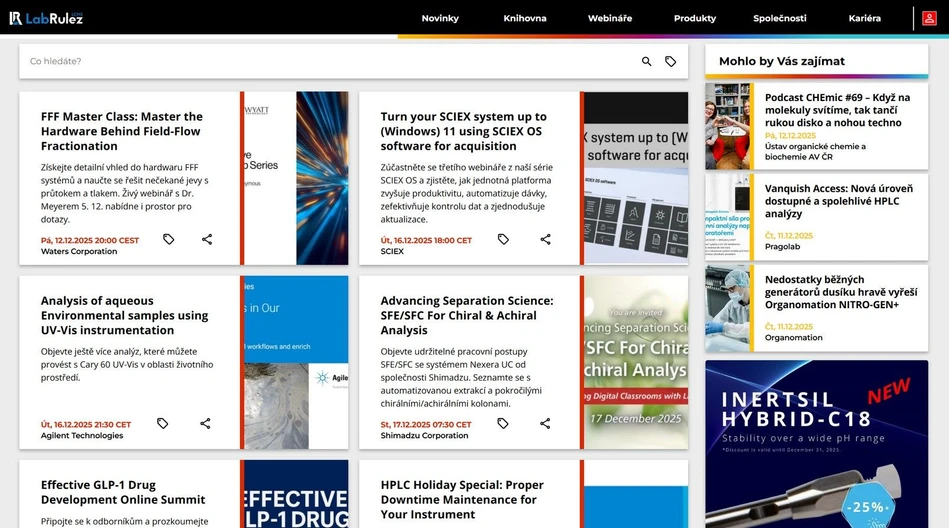949x528 pixels.
Task: Click tag icon on SCIEX OS webinar card
Action: point(503,240)
